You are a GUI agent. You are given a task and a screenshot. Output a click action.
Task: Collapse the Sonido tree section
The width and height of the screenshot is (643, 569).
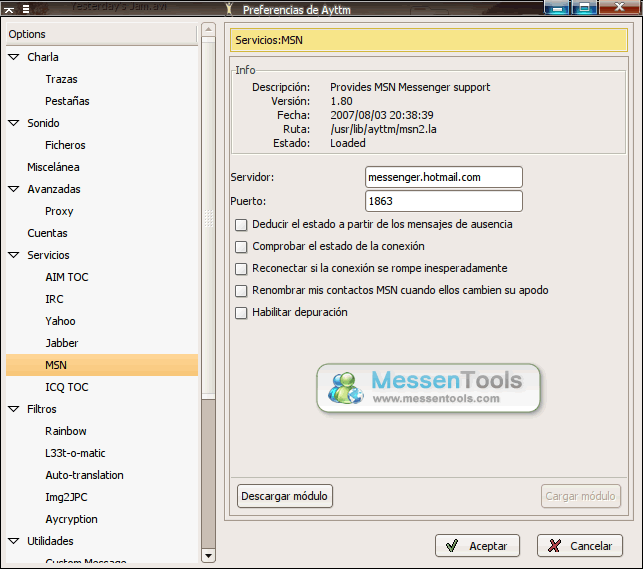point(14,123)
